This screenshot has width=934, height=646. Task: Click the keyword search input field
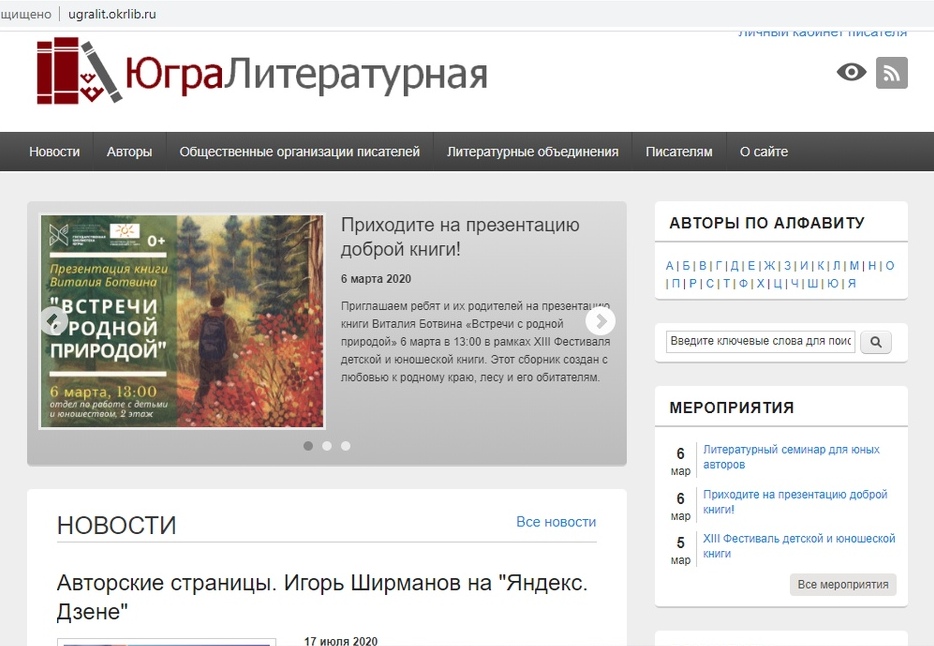761,341
